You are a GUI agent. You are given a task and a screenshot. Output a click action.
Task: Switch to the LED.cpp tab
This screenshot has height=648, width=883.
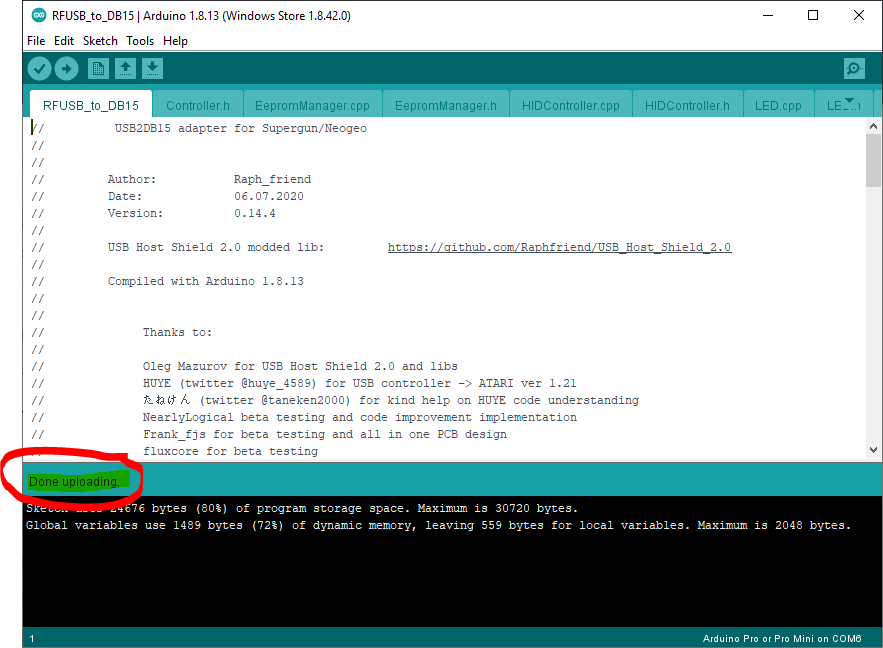click(x=778, y=105)
